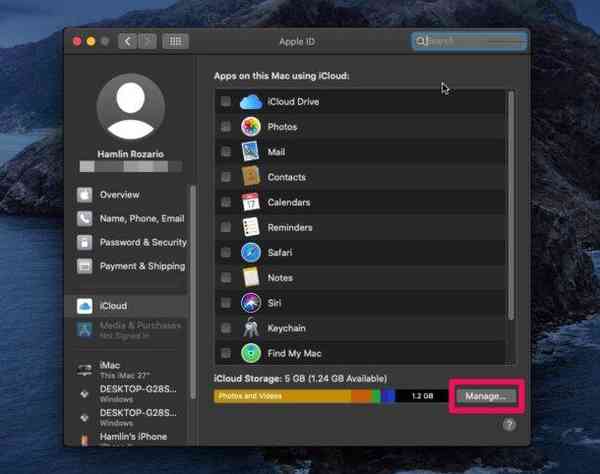Click the Manage... storage button

pos(486,396)
